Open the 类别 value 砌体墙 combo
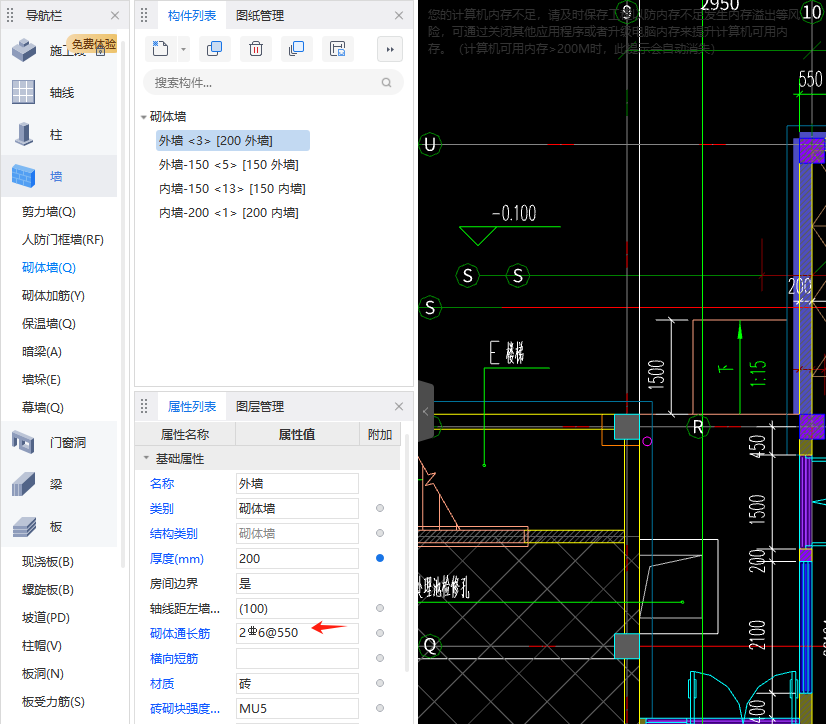The width and height of the screenshot is (826, 724). tap(297, 508)
